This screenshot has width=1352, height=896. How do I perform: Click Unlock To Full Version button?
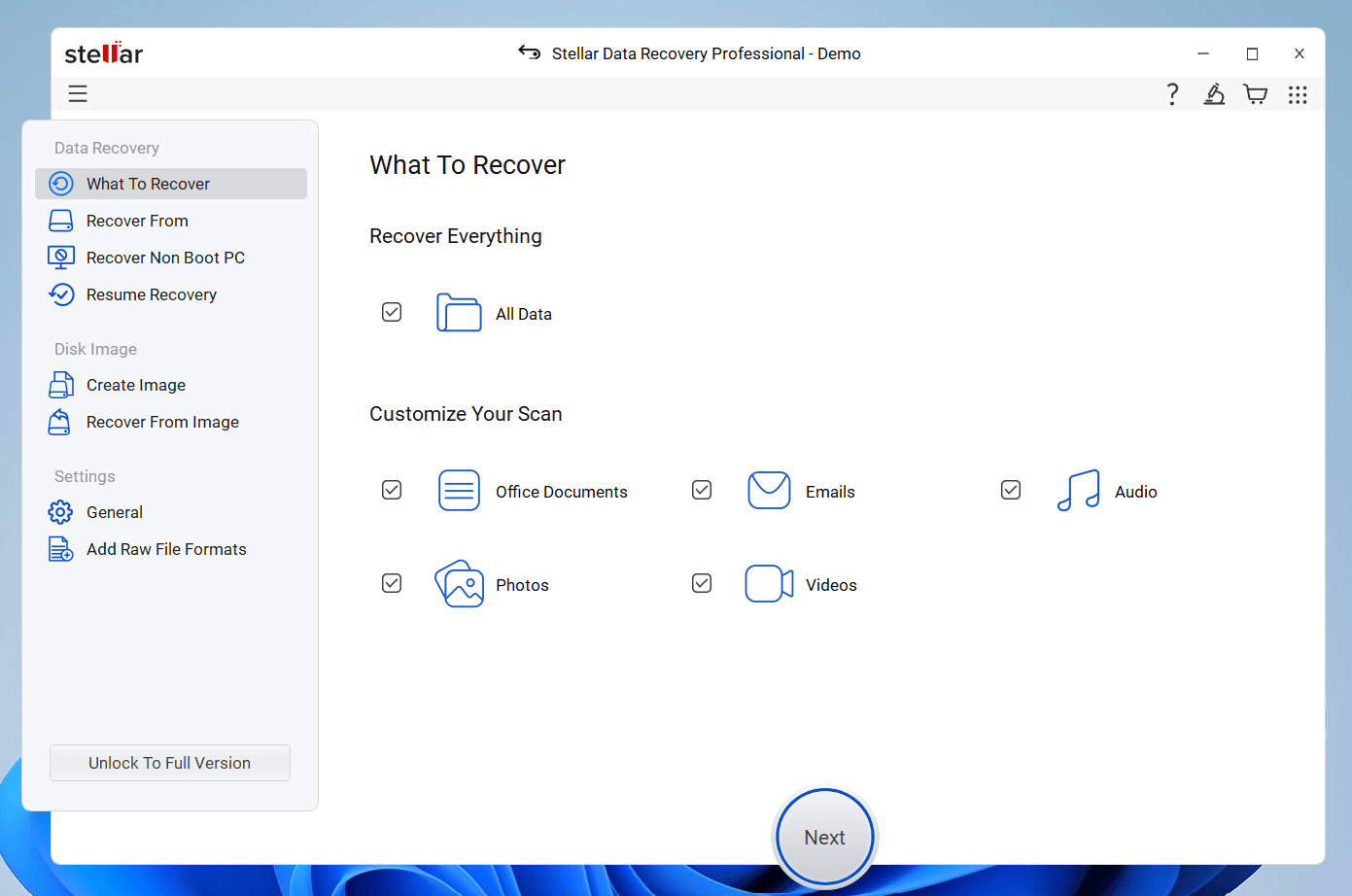[x=170, y=763]
